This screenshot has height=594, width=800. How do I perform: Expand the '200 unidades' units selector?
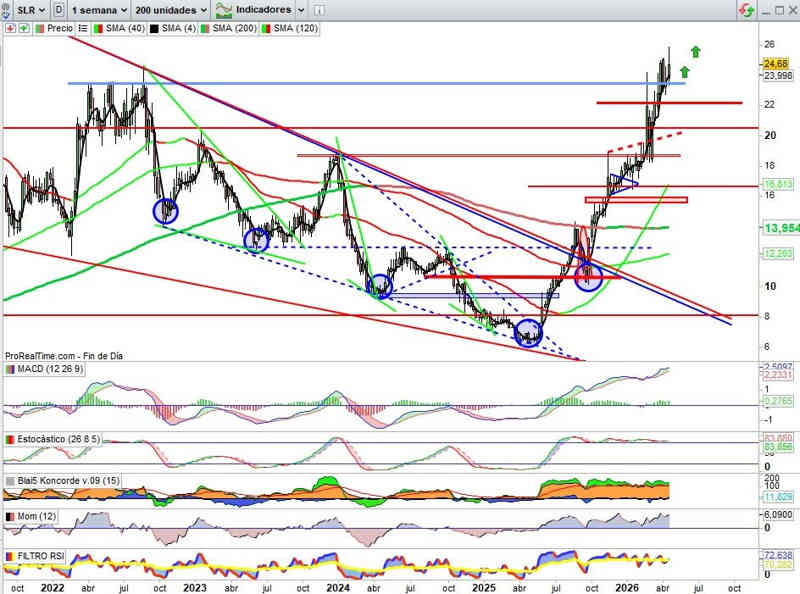coord(170,9)
